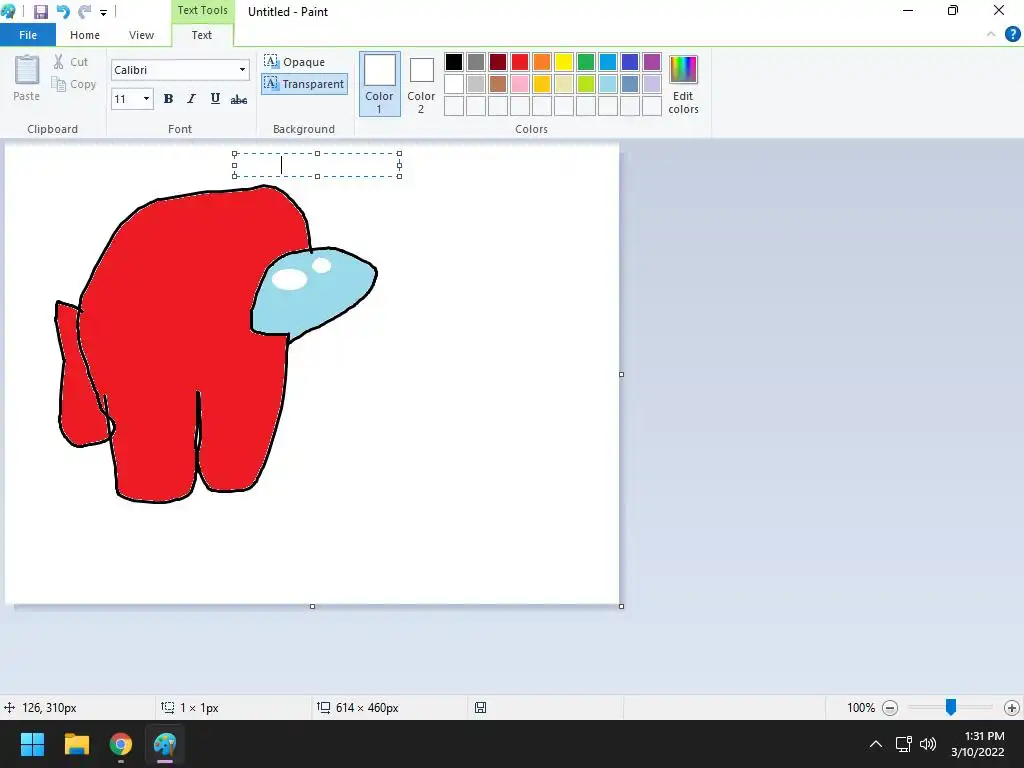Pick the turquoise blue swatch in the top row
Image resolution: width=1024 pixels, height=768 pixels.
click(x=608, y=62)
